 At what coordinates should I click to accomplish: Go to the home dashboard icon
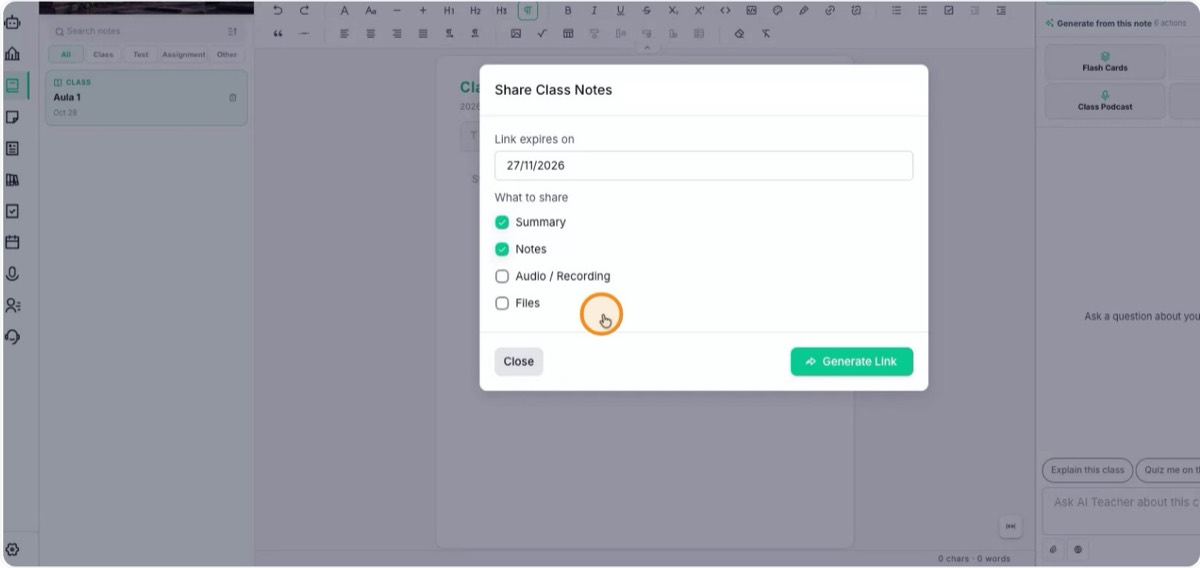tap(12, 54)
